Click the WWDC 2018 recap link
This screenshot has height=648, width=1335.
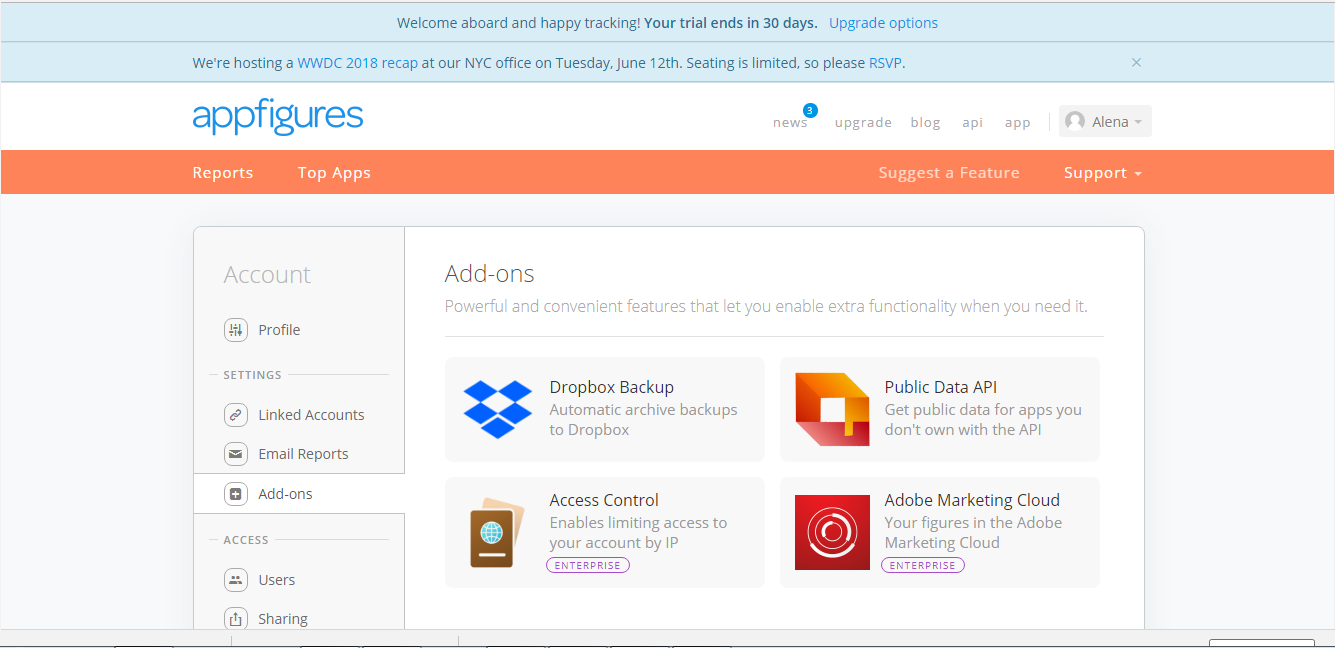click(357, 62)
